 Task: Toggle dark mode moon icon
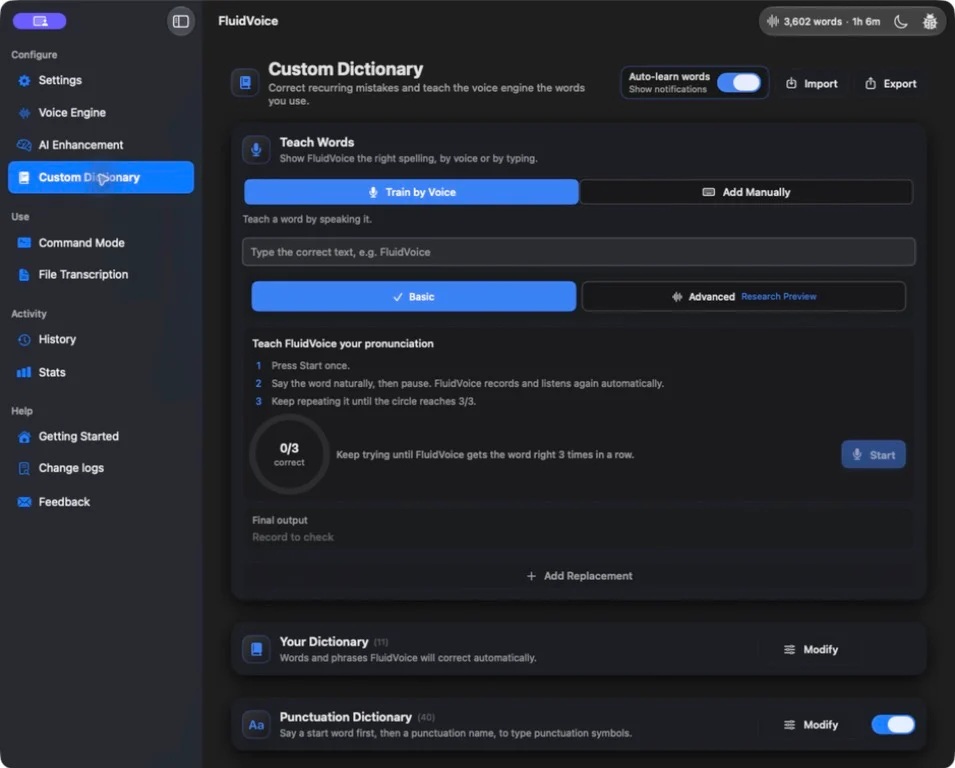coord(901,22)
